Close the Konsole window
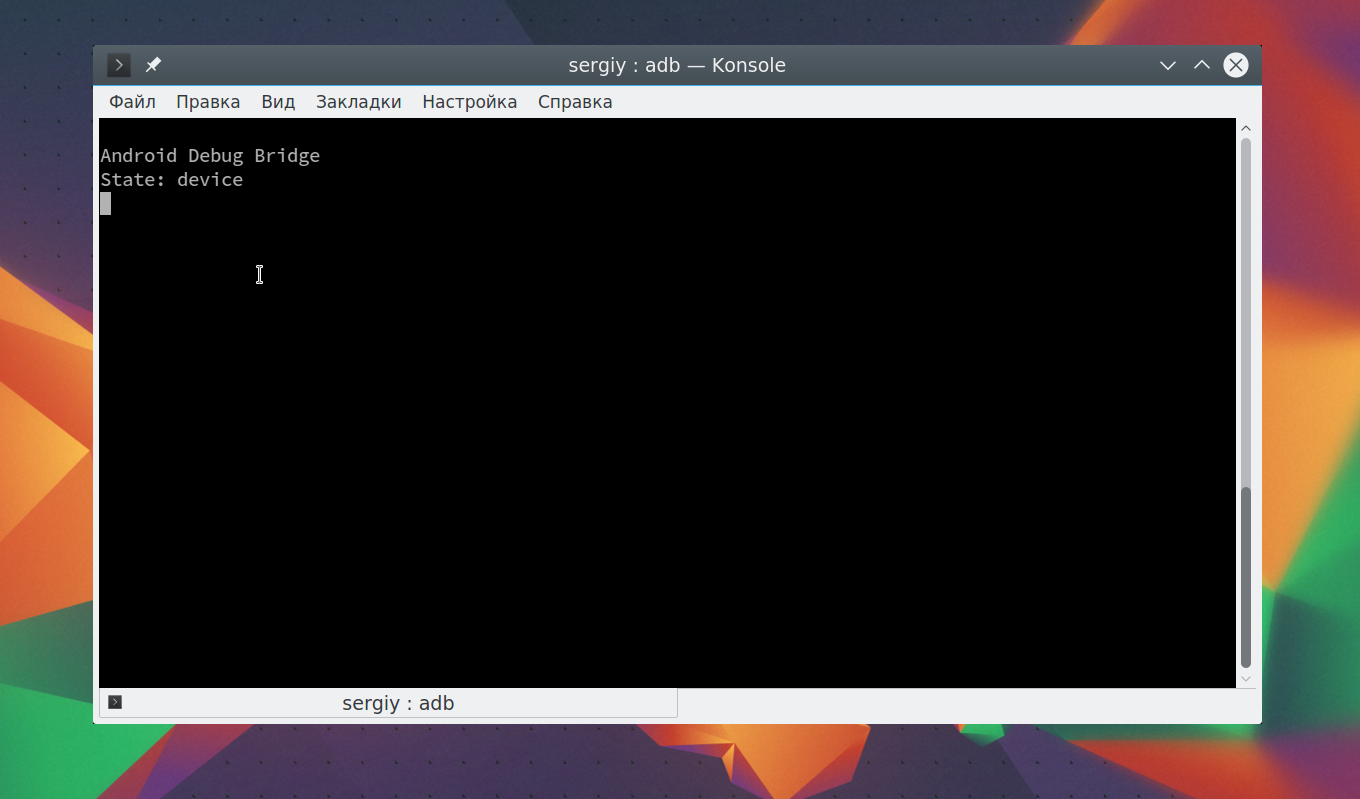Image resolution: width=1360 pixels, height=799 pixels. tap(1236, 65)
